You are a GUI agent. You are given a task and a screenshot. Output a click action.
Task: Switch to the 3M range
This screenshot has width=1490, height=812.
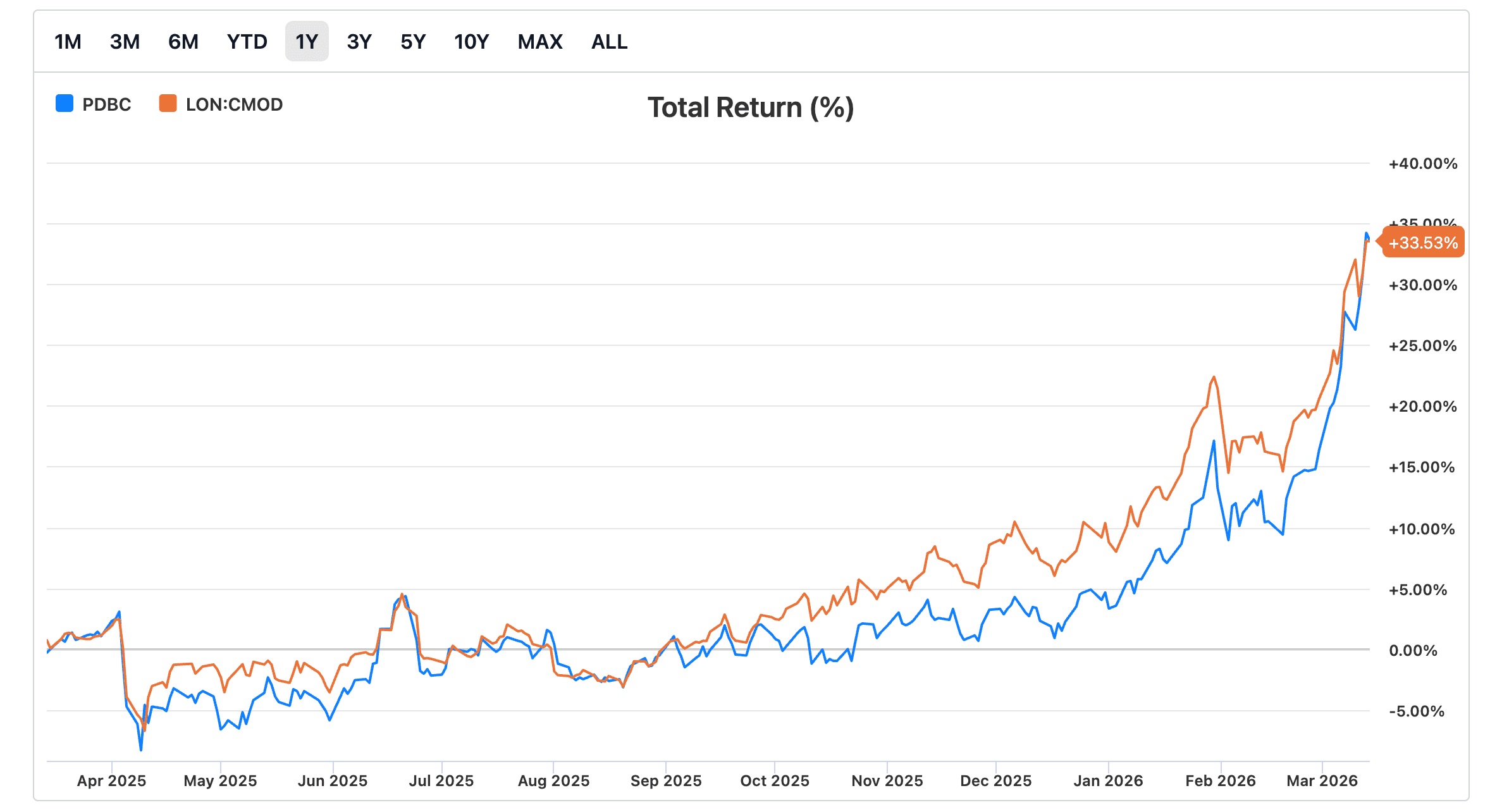point(125,42)
